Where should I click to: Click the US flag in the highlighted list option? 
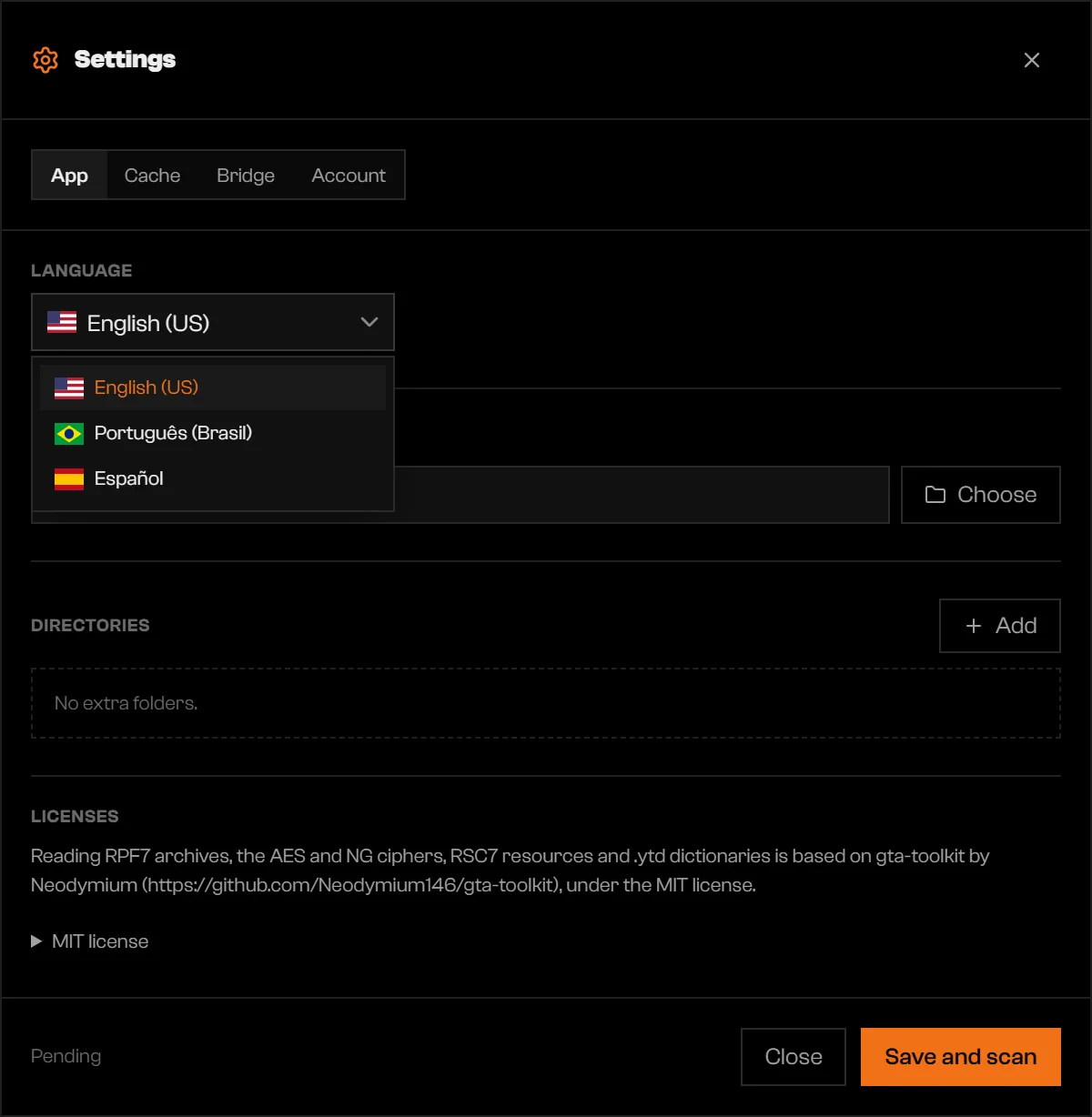tap(69, 388)
